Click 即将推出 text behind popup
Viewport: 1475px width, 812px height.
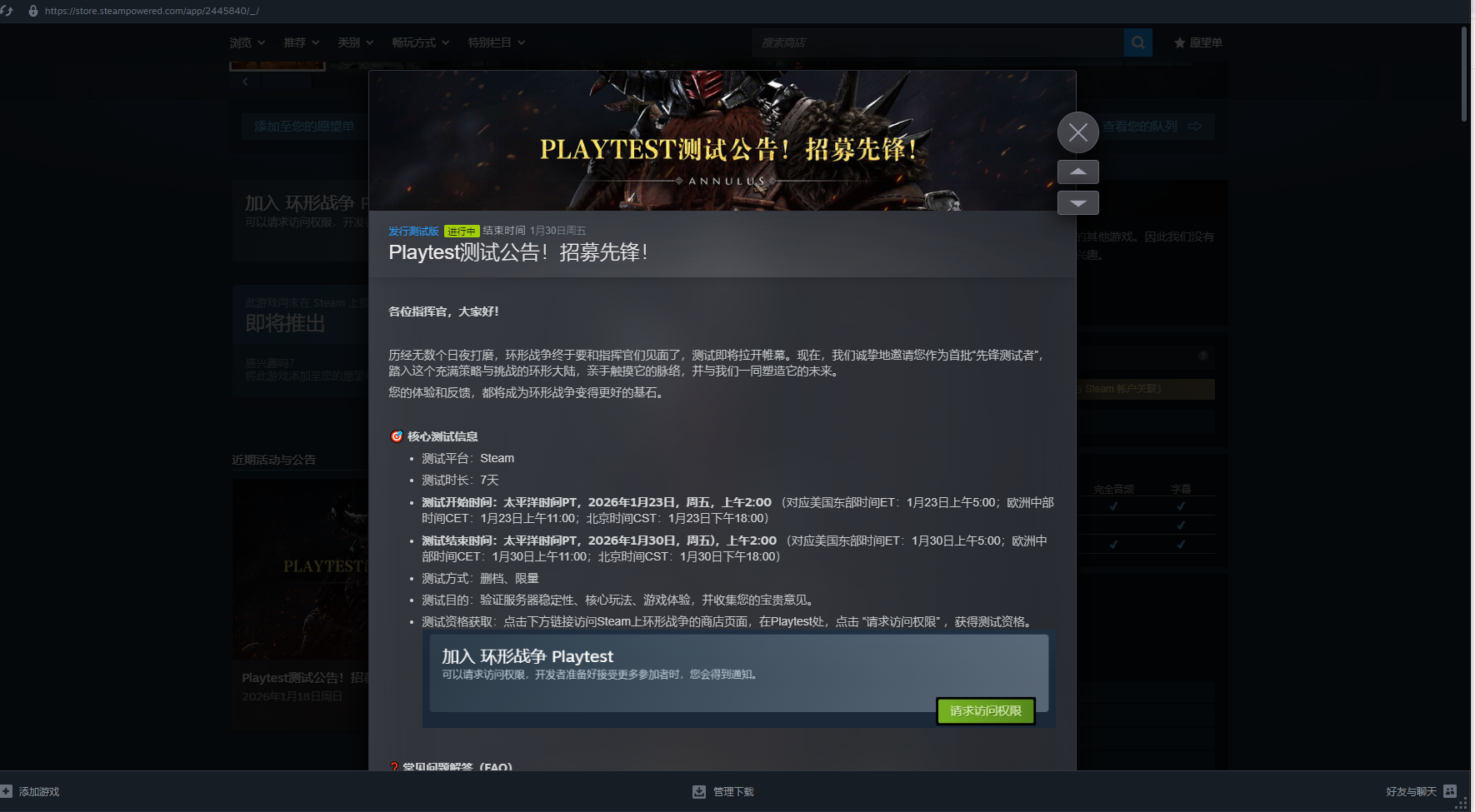285,323
